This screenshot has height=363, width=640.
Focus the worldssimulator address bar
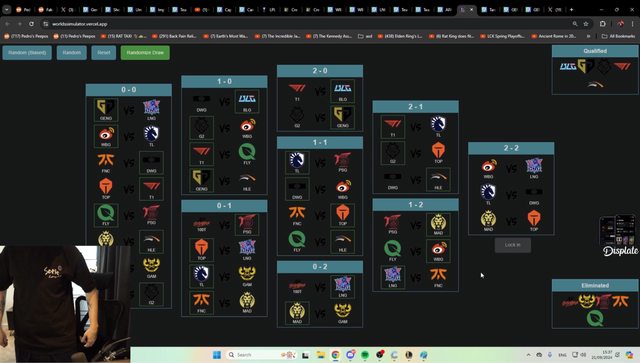pyautogui.click(x=306, y=24)
